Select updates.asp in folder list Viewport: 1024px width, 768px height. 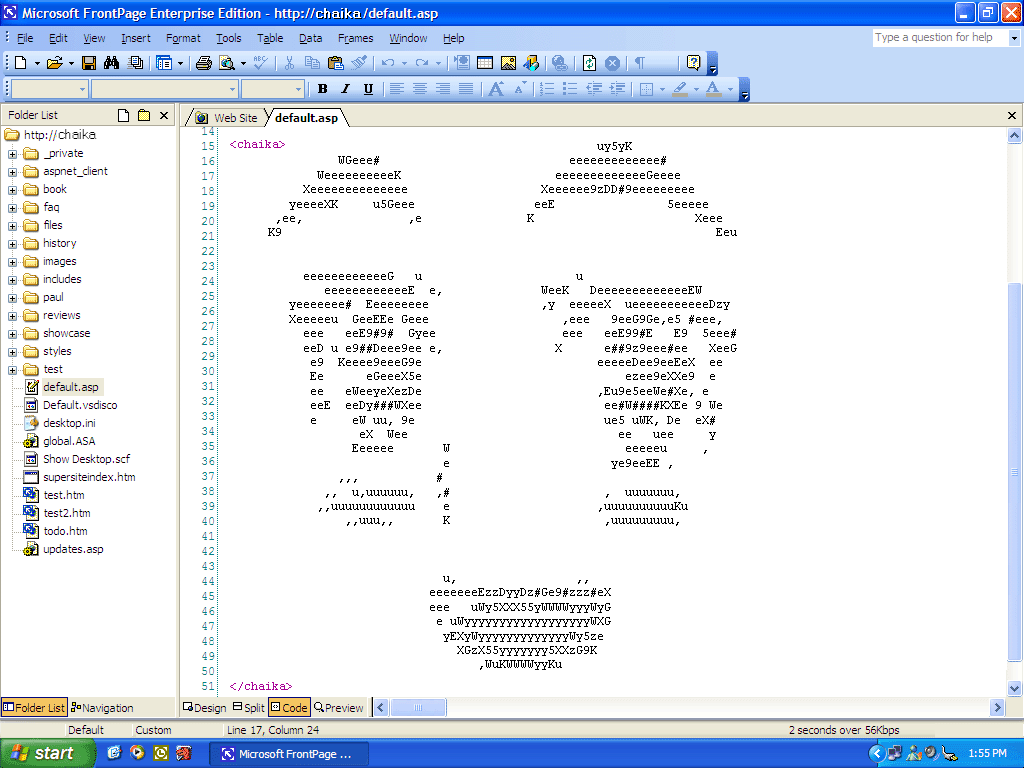(73, 549)
